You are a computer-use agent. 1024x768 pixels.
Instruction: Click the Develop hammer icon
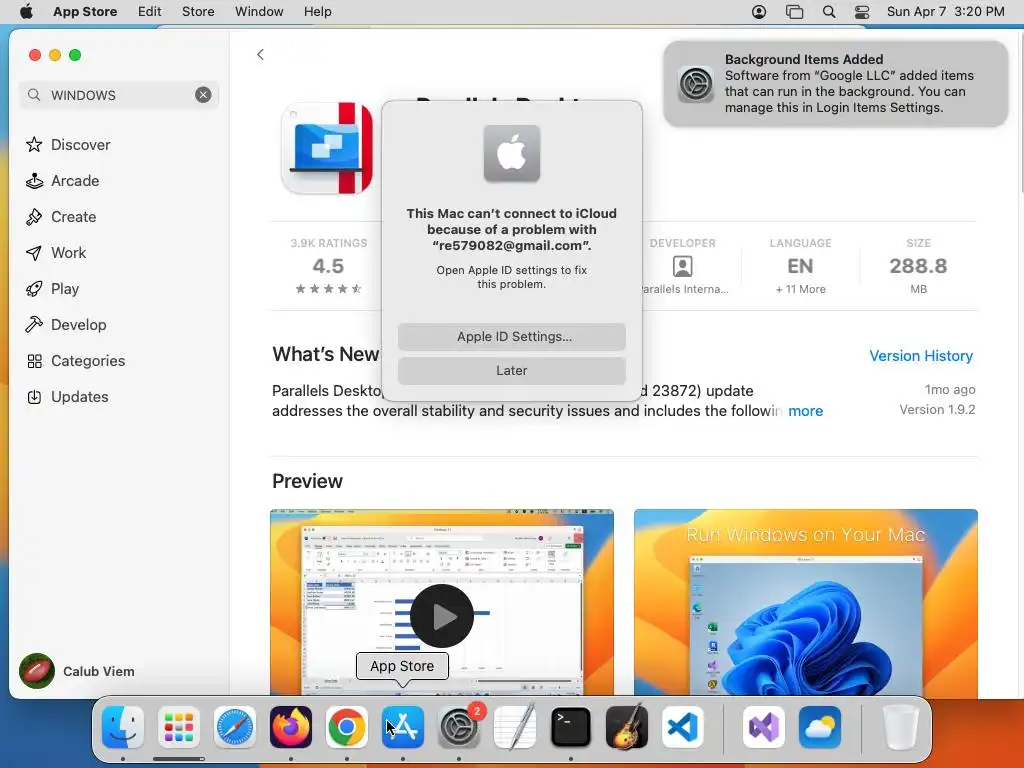point(34,324)
